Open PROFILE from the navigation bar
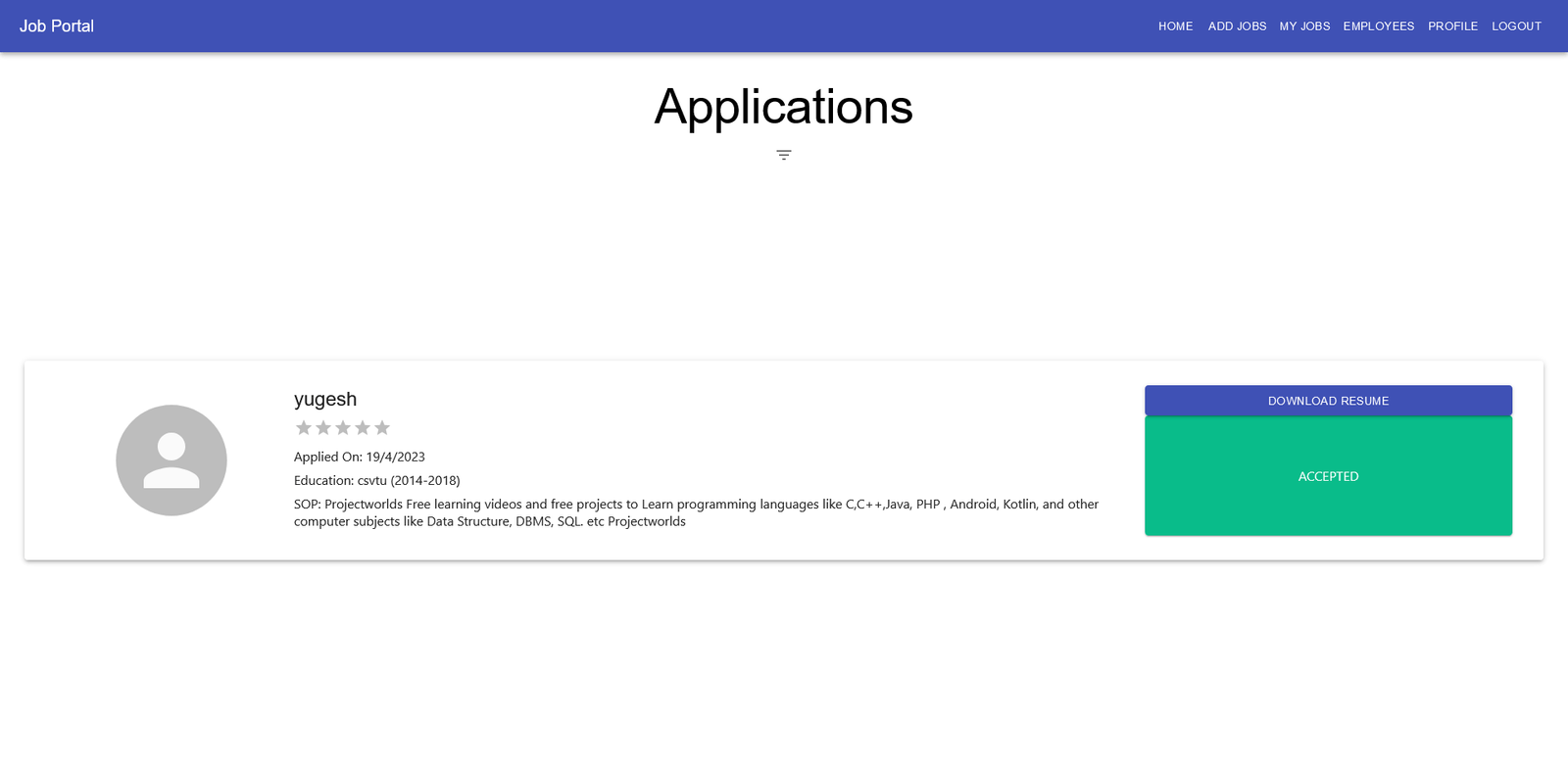Image resolution: width=1568 pixels, height=773 pixels. [1452, 26]
